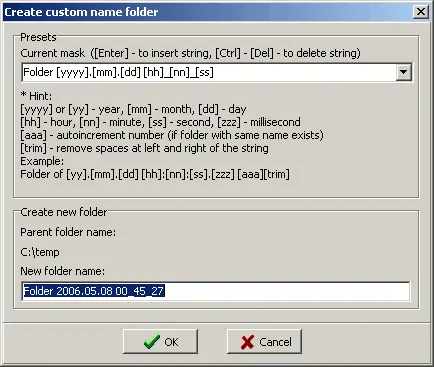The width and height of the screenshot is (434, 367).
Task: Click the C:\temp parent folder path
Action: [40, 252]
